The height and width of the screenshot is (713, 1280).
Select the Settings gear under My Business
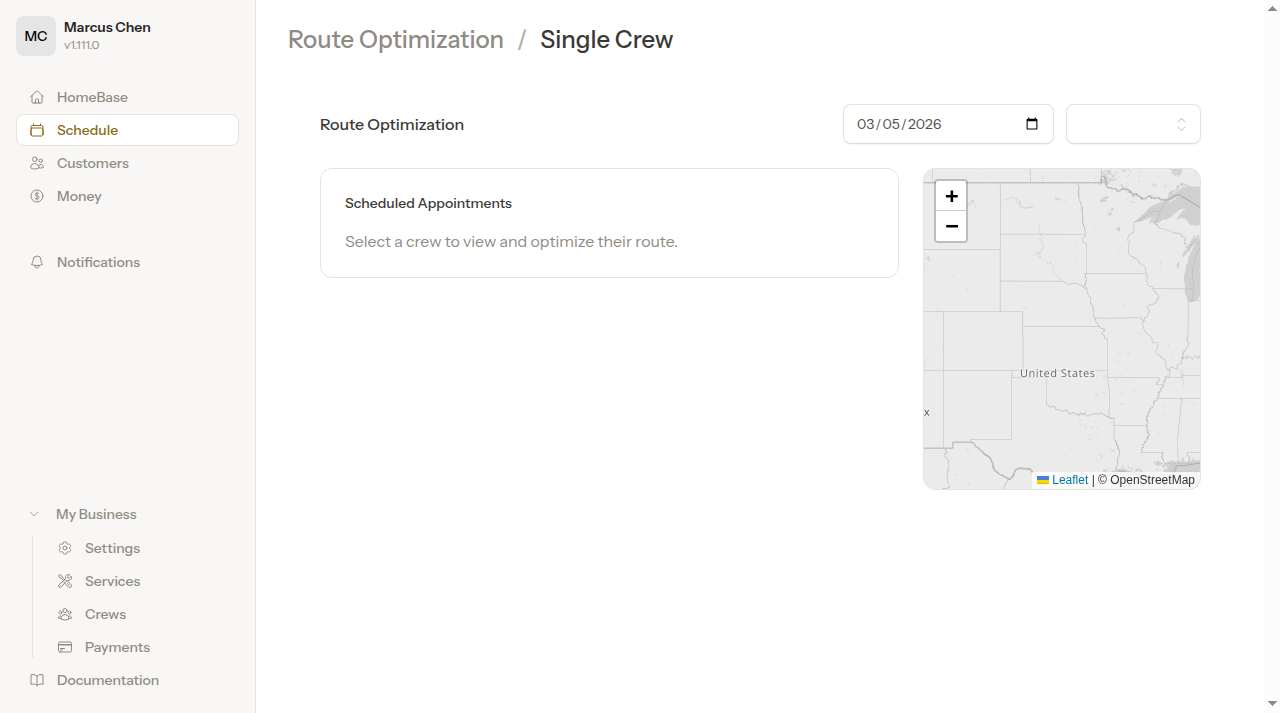click(65, 548)
